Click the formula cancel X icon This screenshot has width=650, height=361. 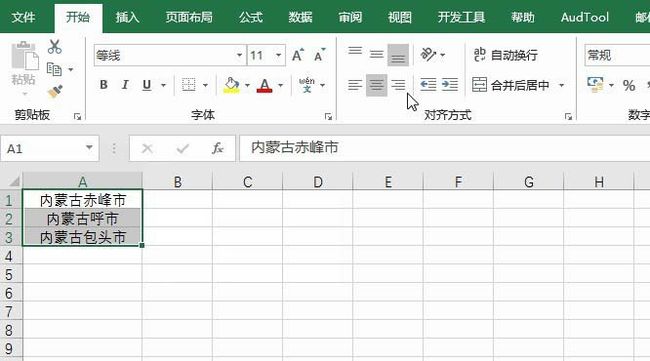coord(147,148)
